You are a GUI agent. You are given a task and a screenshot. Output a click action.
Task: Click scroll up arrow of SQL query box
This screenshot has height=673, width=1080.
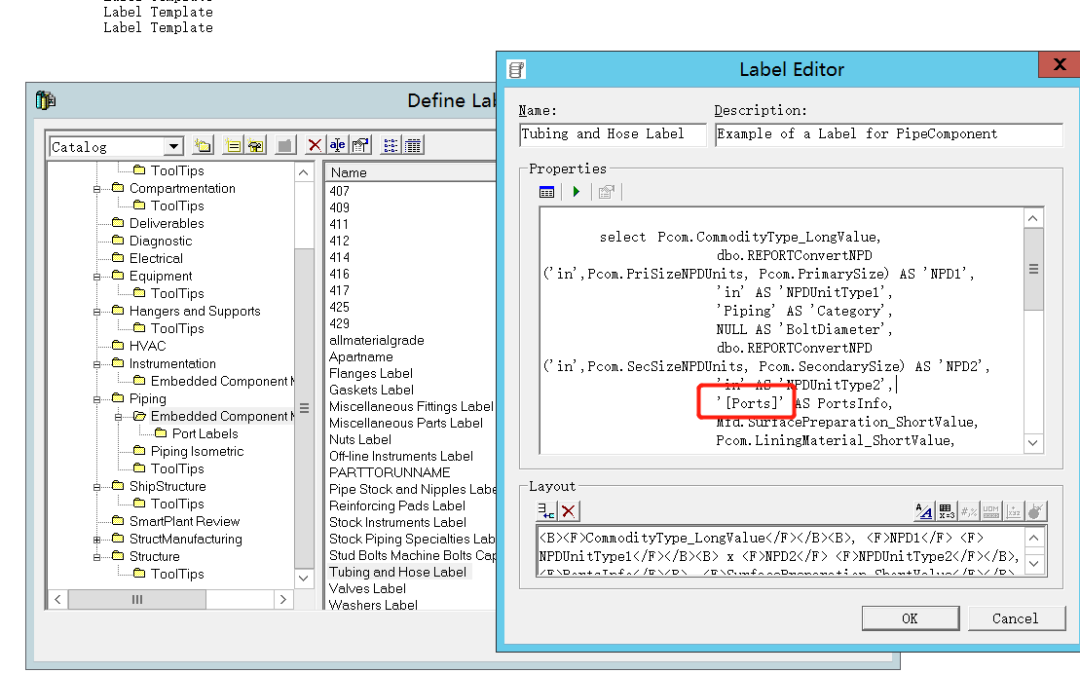[x=1032, y=219]
